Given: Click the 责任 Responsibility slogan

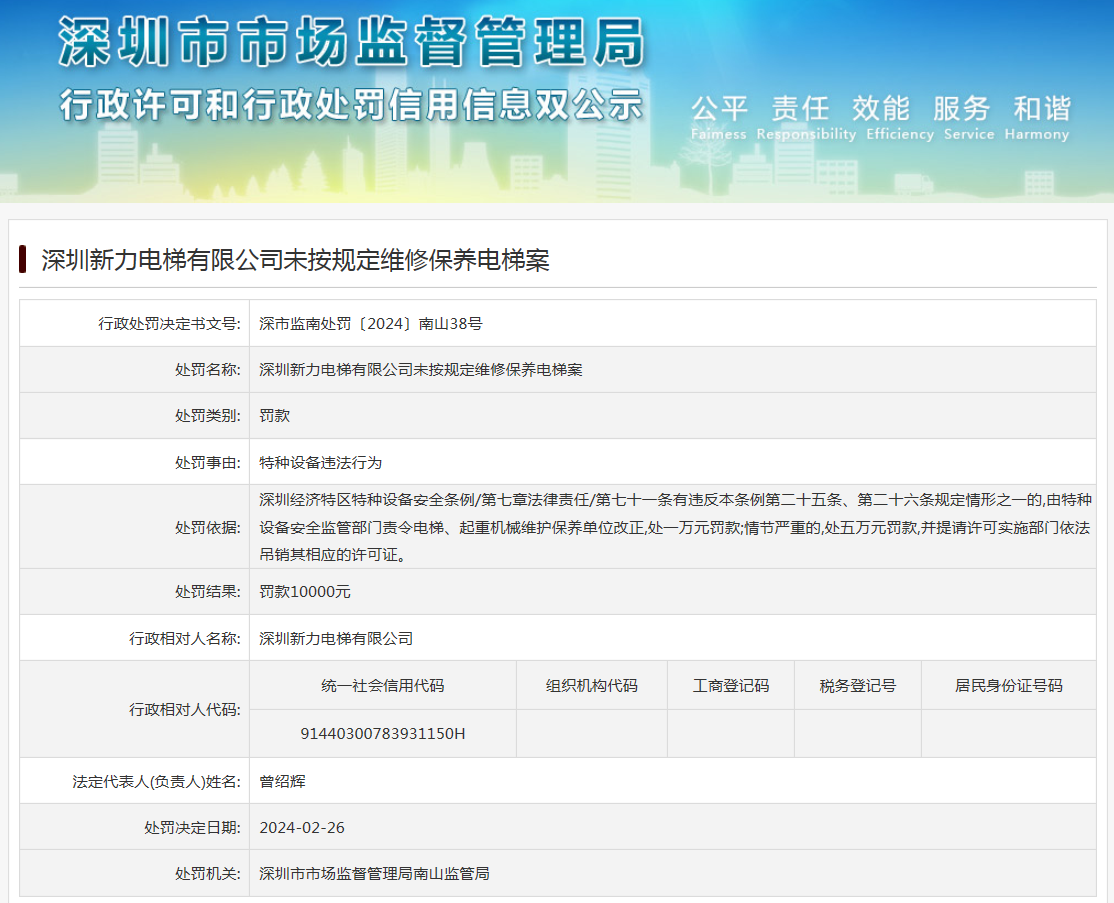Looking at the screenshot, I should (806, 117).
